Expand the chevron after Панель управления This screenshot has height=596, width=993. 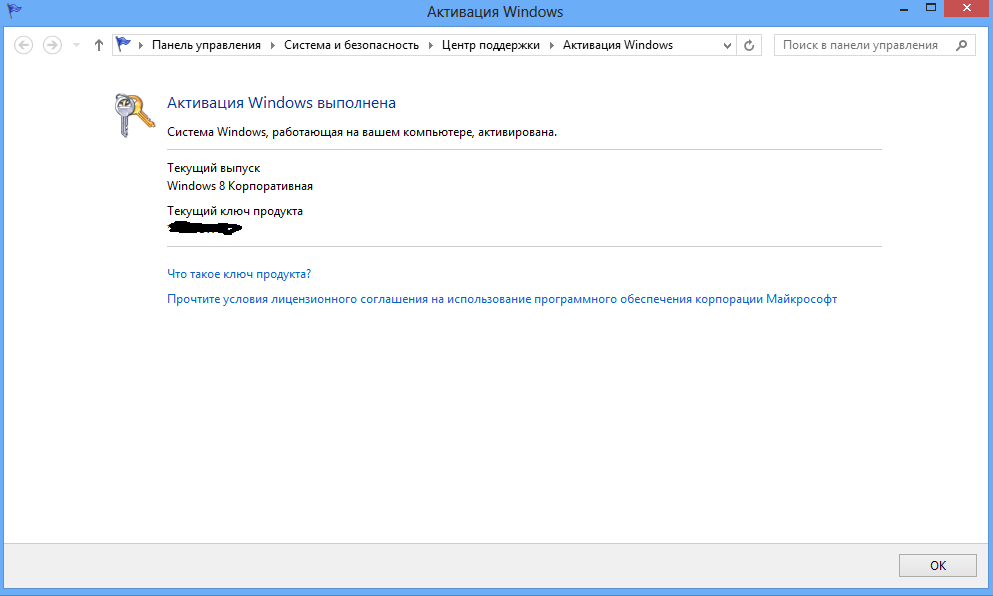[x=272, y=45]
